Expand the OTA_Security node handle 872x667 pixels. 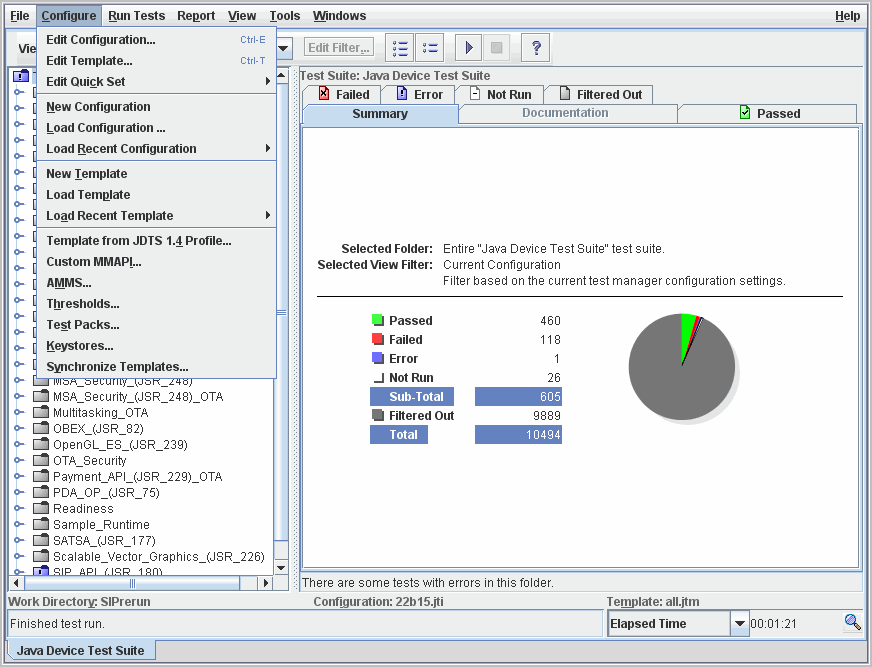coord(19,461)
